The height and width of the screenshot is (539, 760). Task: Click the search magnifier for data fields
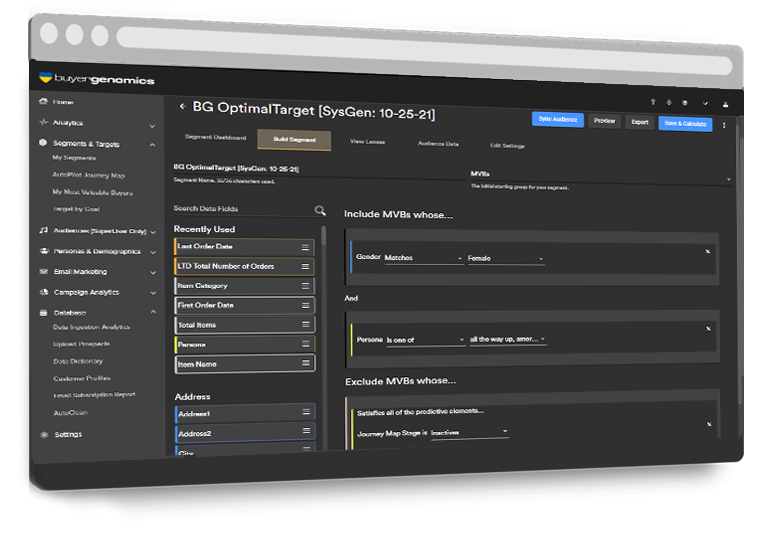coord(320,210)
